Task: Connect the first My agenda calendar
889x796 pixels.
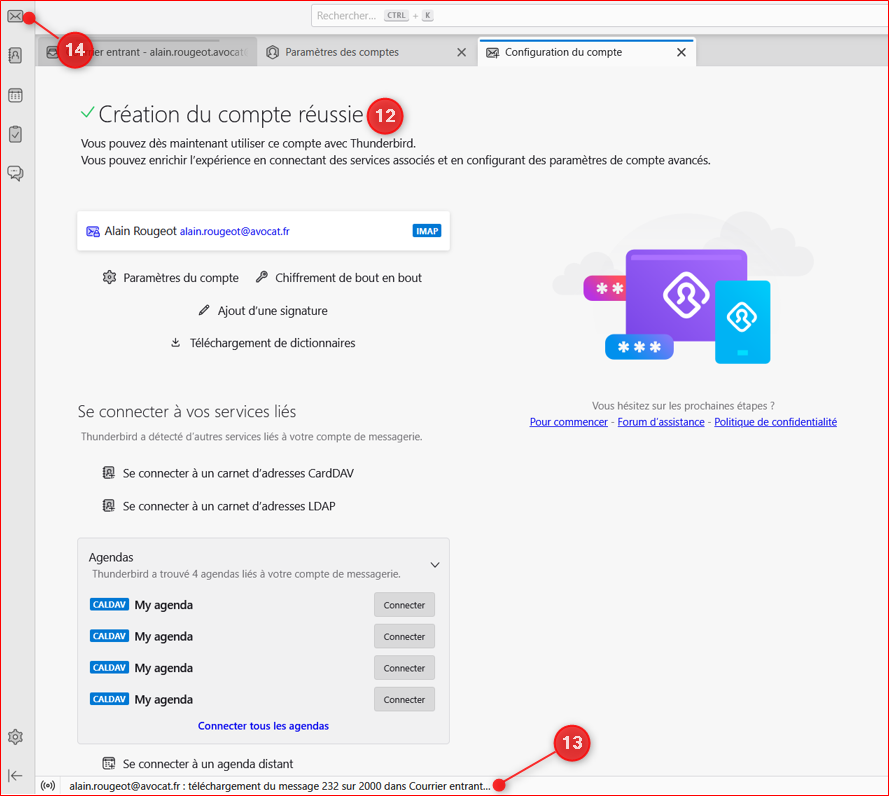Action: (404, 605)
